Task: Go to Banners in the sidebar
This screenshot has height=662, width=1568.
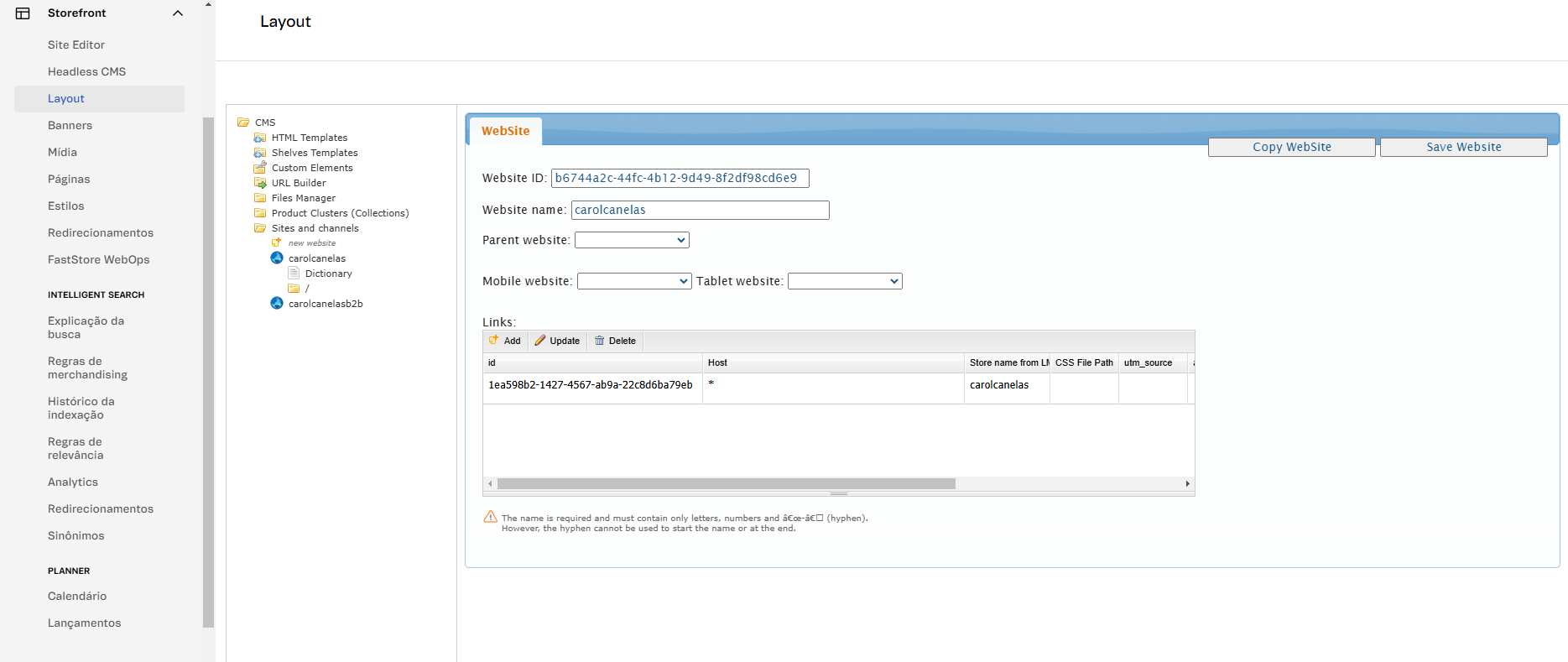Action: (70, 125)
